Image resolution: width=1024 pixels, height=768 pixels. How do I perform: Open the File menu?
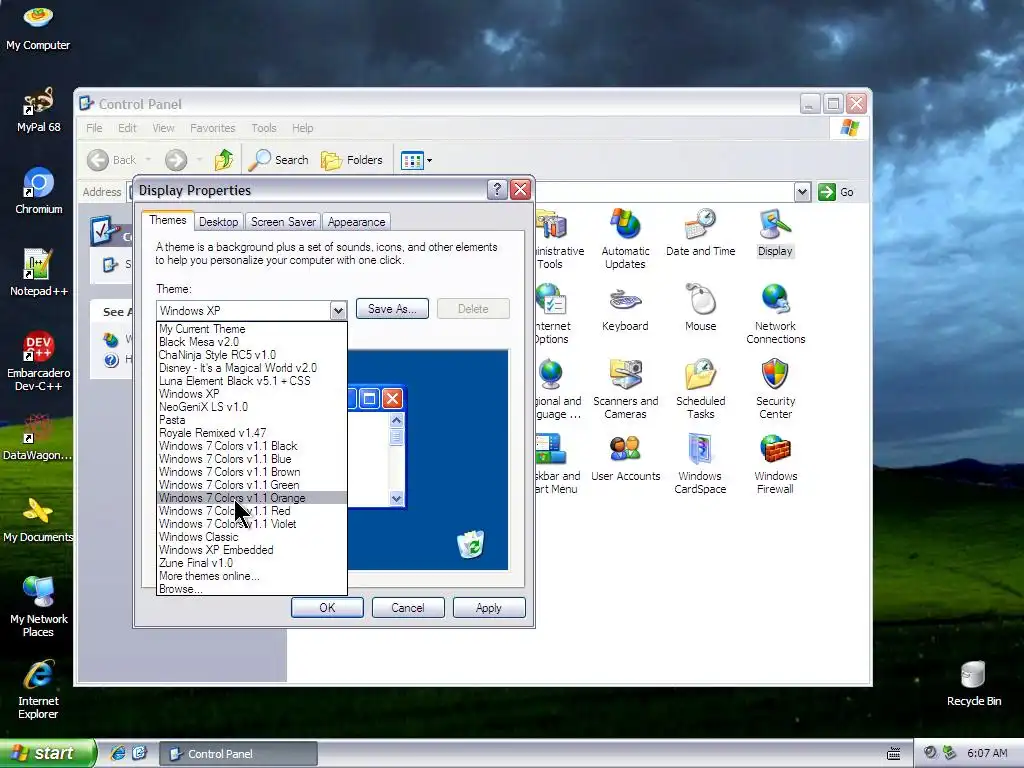[x=94, y=128]
